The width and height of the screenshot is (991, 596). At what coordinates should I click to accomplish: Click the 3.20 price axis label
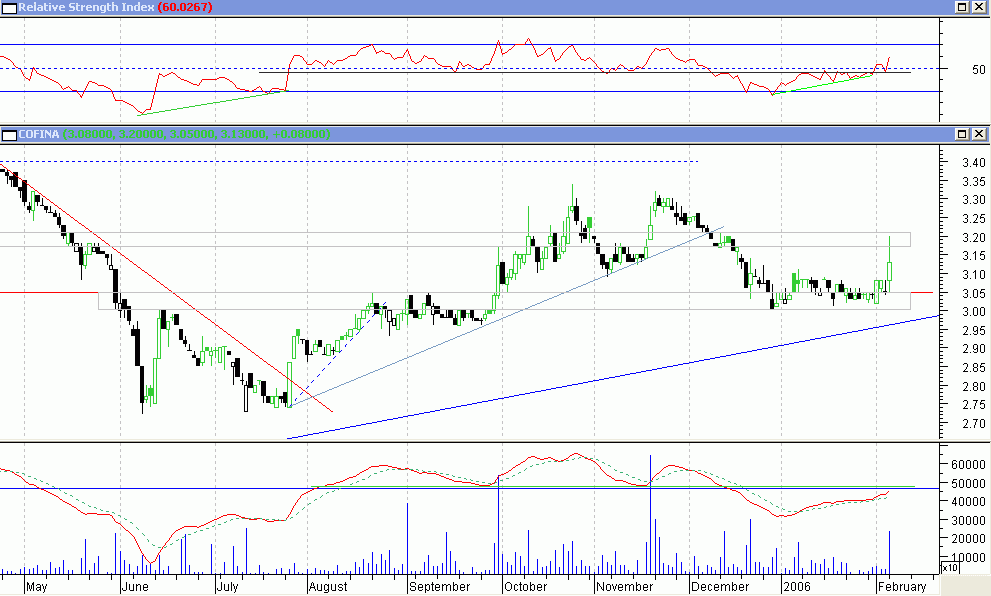[x=973, y=238]
